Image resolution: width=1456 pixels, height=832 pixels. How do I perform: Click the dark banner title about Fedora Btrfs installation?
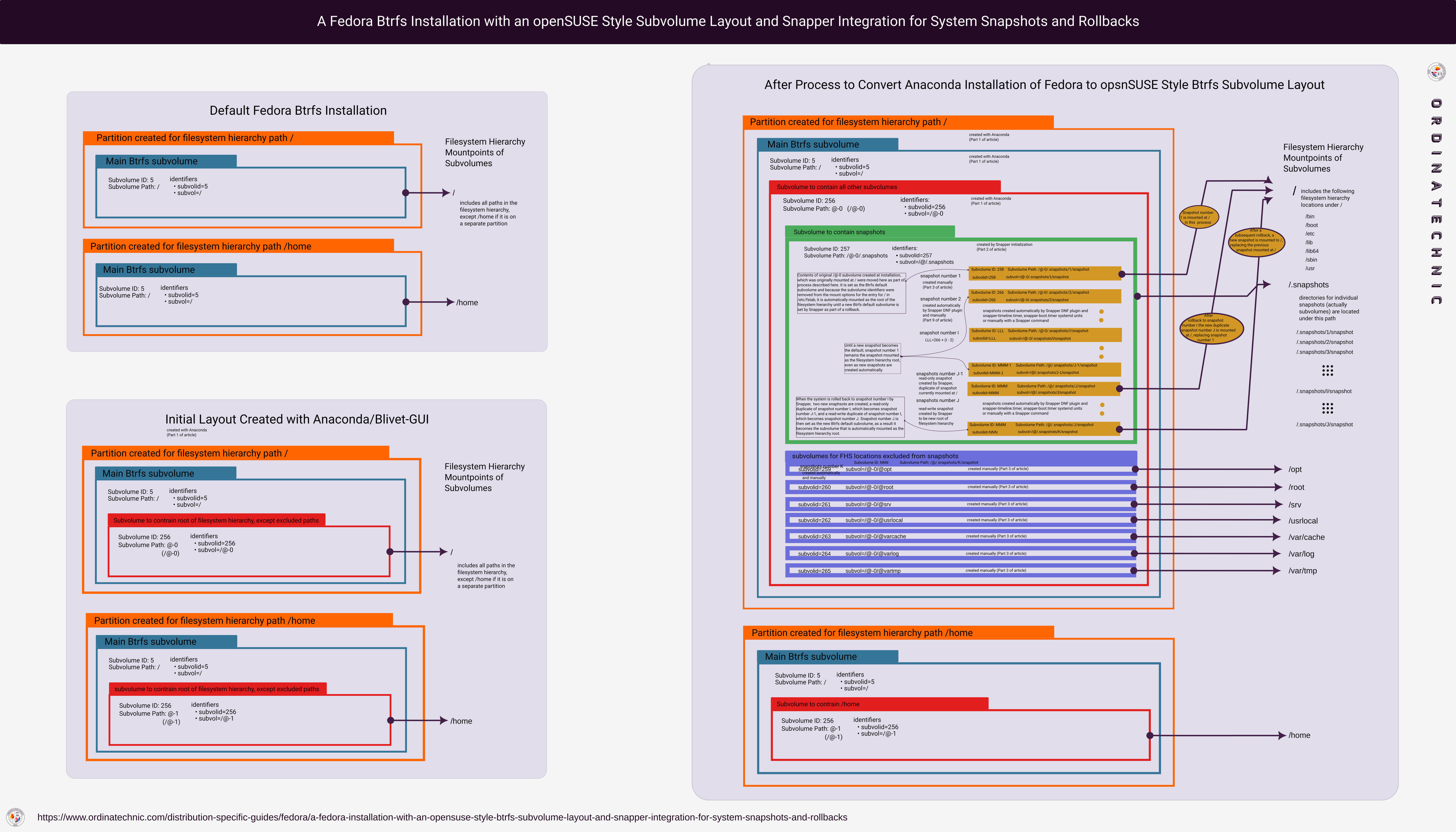(728, 21)
